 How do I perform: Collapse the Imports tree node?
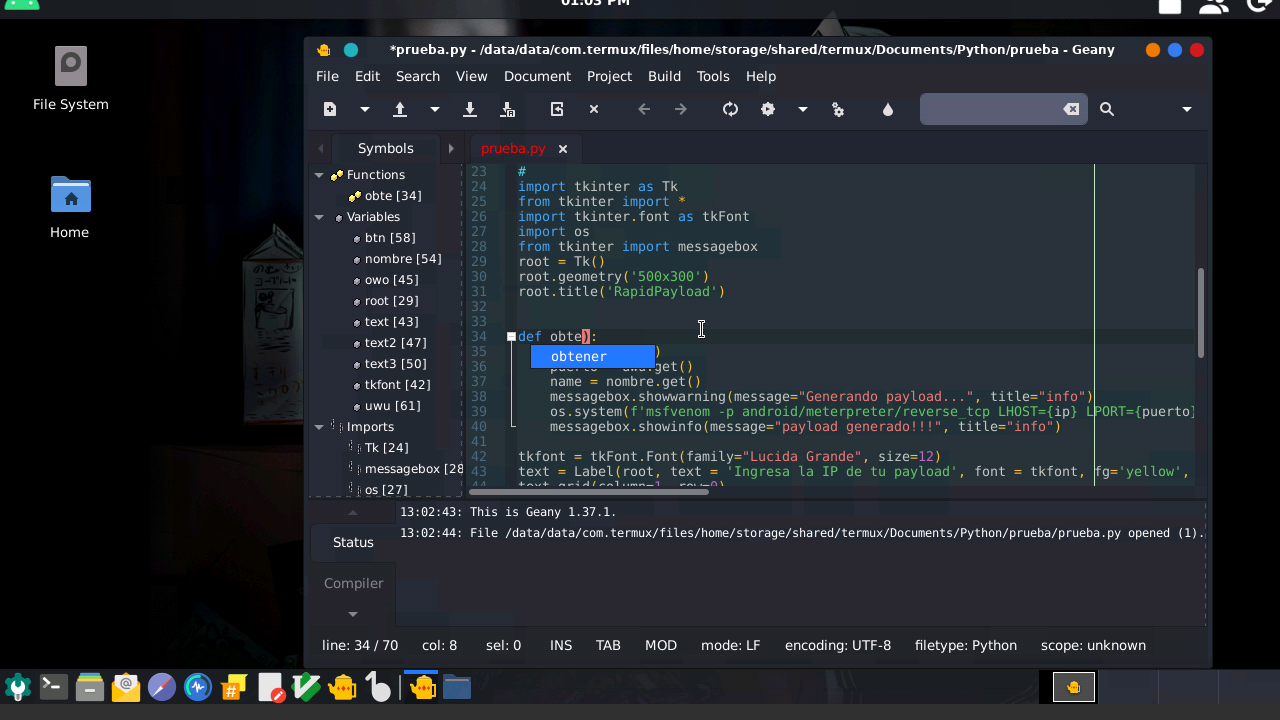319,427
